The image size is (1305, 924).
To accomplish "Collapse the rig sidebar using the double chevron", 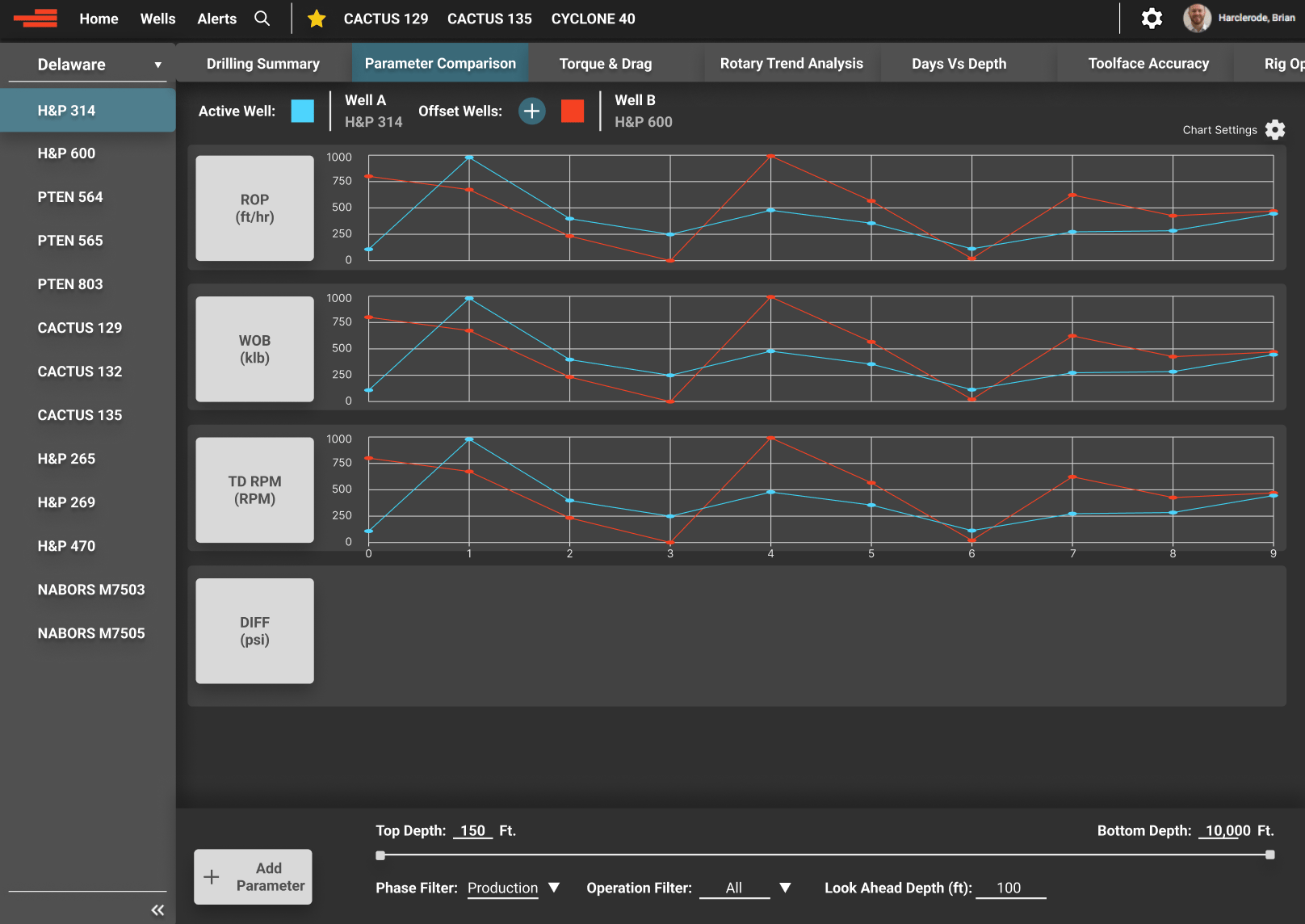I will (157, 909).
